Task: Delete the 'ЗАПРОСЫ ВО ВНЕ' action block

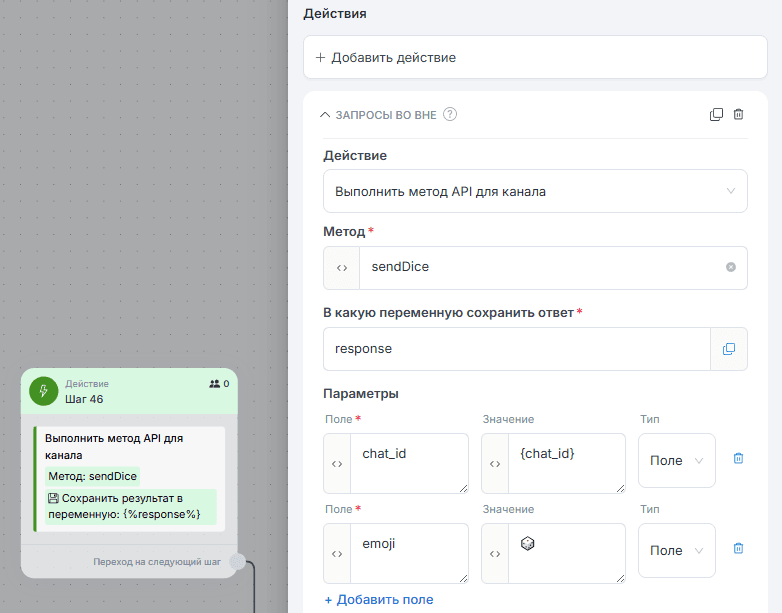Action: 739,114
